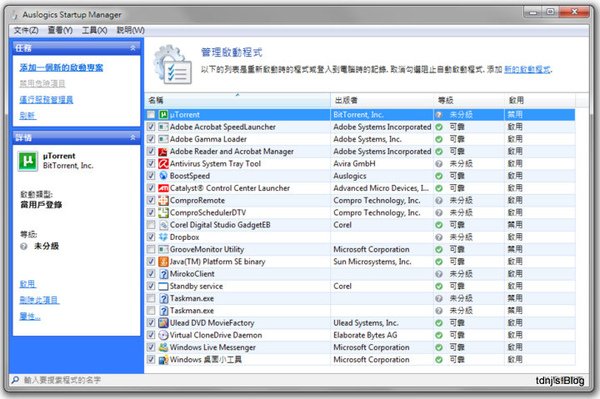Click the Adobe Acrobat SpeedLauncher row icon
Image resolution: width=600 pixels, height=399 pixels.
coord(163,127)
